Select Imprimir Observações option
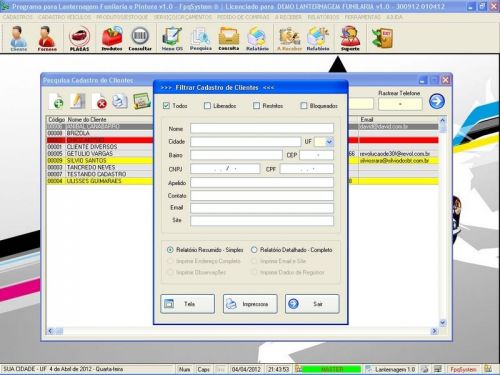 pyautogui.click(x=170, y=272)
